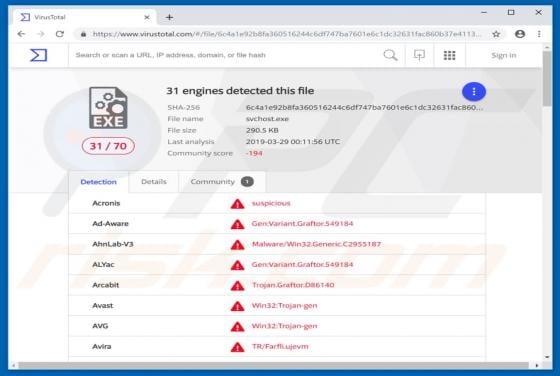Click the warning icon in the Acronis row
Screen dimensions: 560x376
[238, 204]
